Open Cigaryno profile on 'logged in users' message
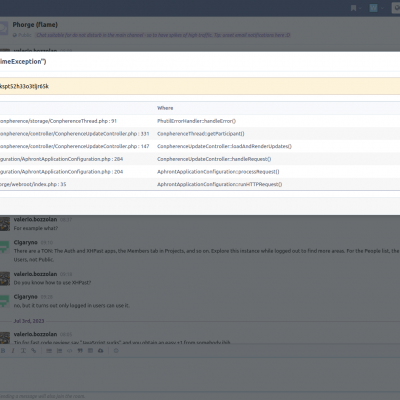The width and height of the screenshot is (400, 400). (25, 297)
